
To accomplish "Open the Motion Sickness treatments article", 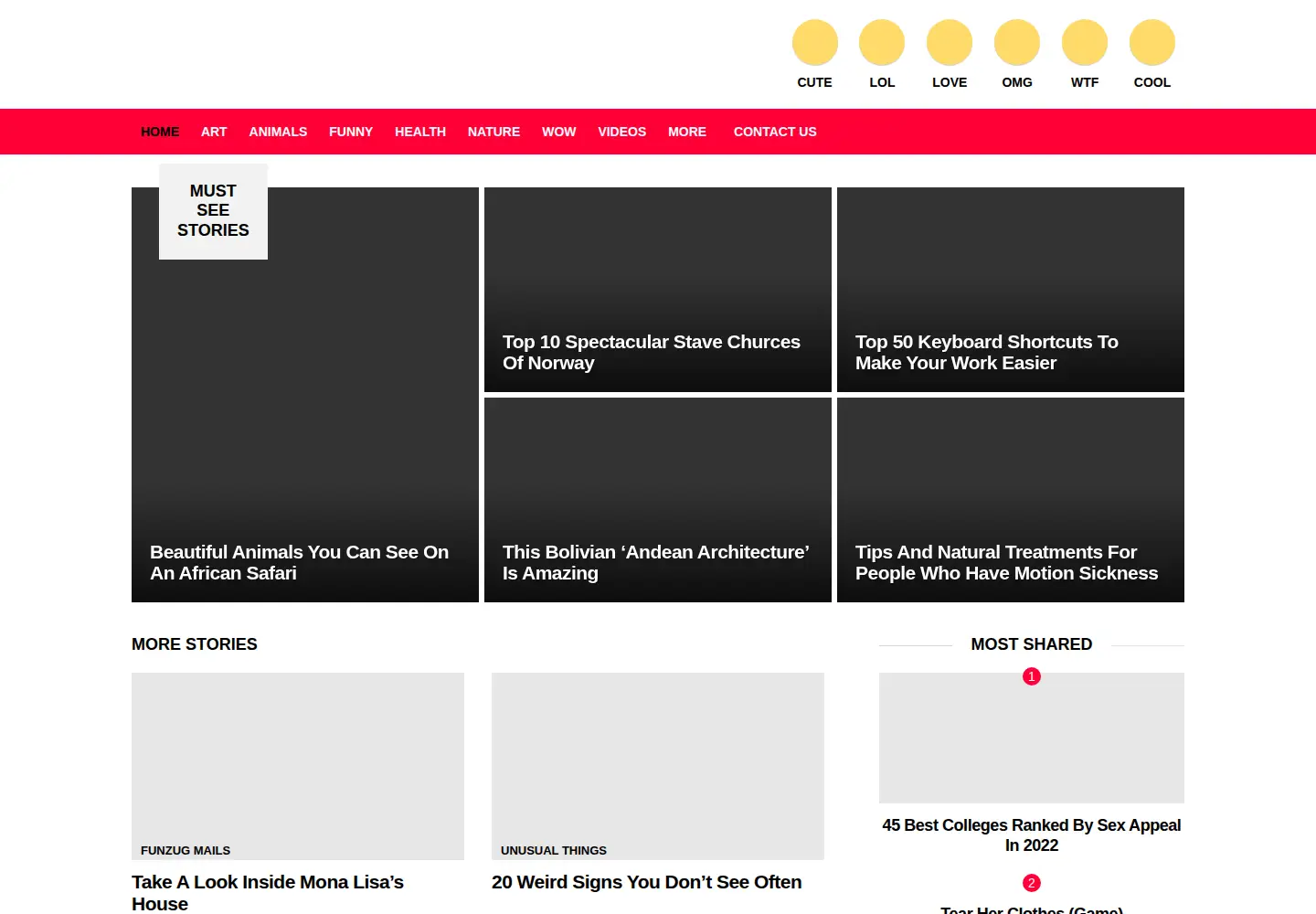I will [1011, 500].
